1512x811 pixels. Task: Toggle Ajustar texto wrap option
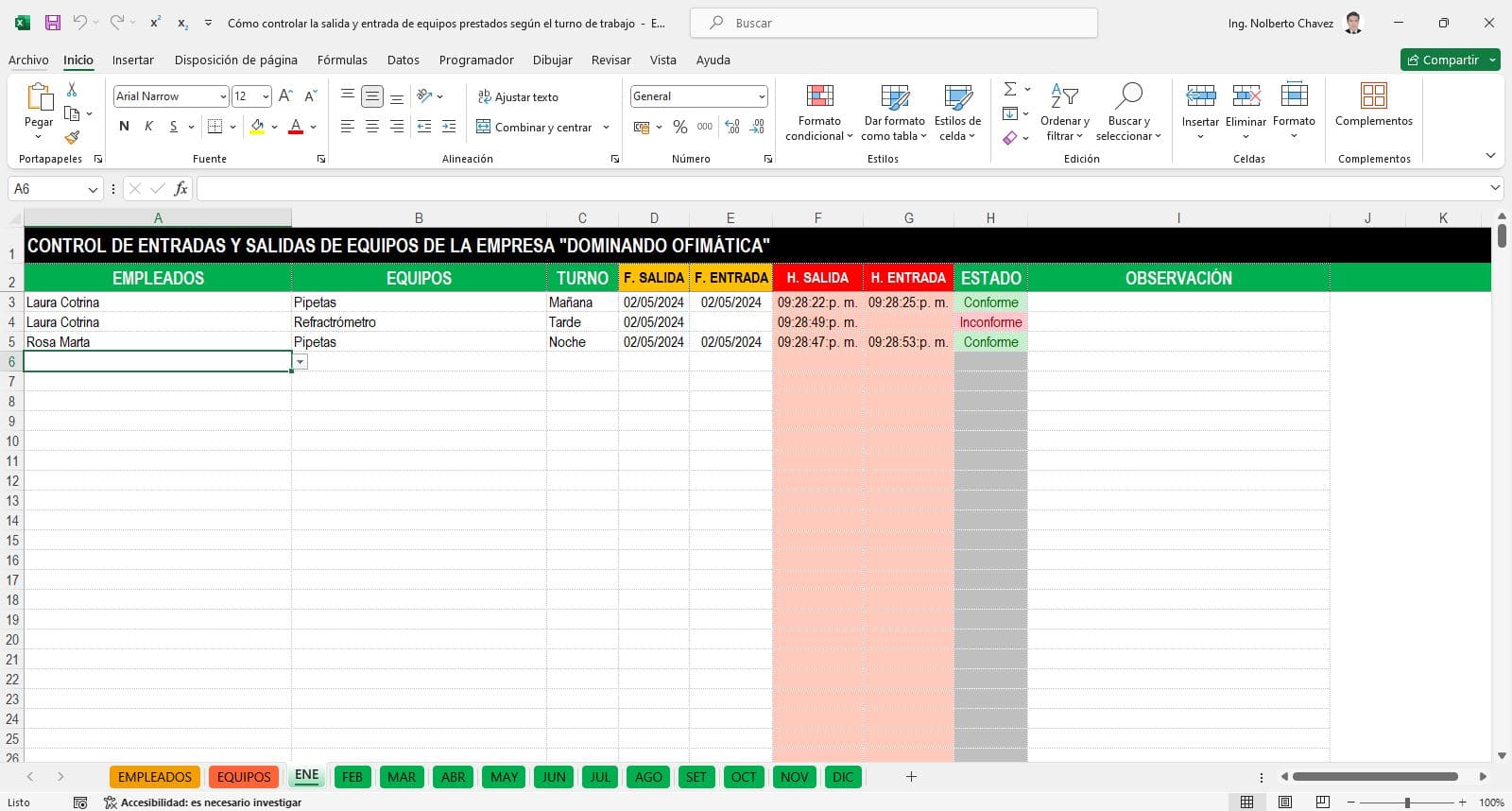click(518, 96)
